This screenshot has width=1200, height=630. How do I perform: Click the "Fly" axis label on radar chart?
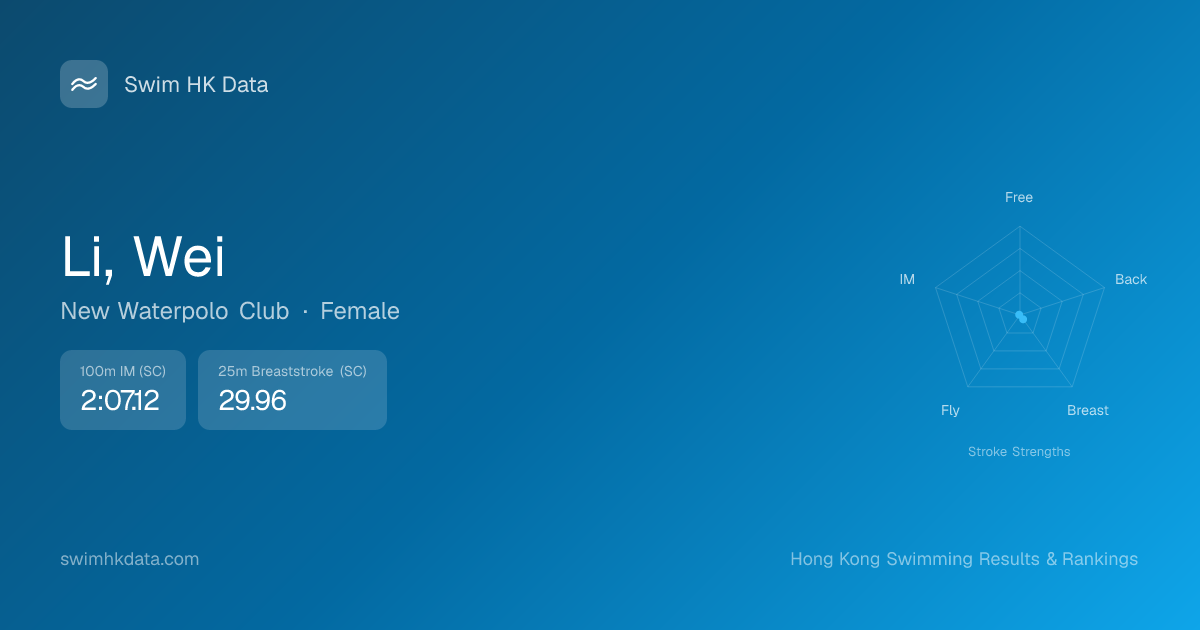coord(950,410)
